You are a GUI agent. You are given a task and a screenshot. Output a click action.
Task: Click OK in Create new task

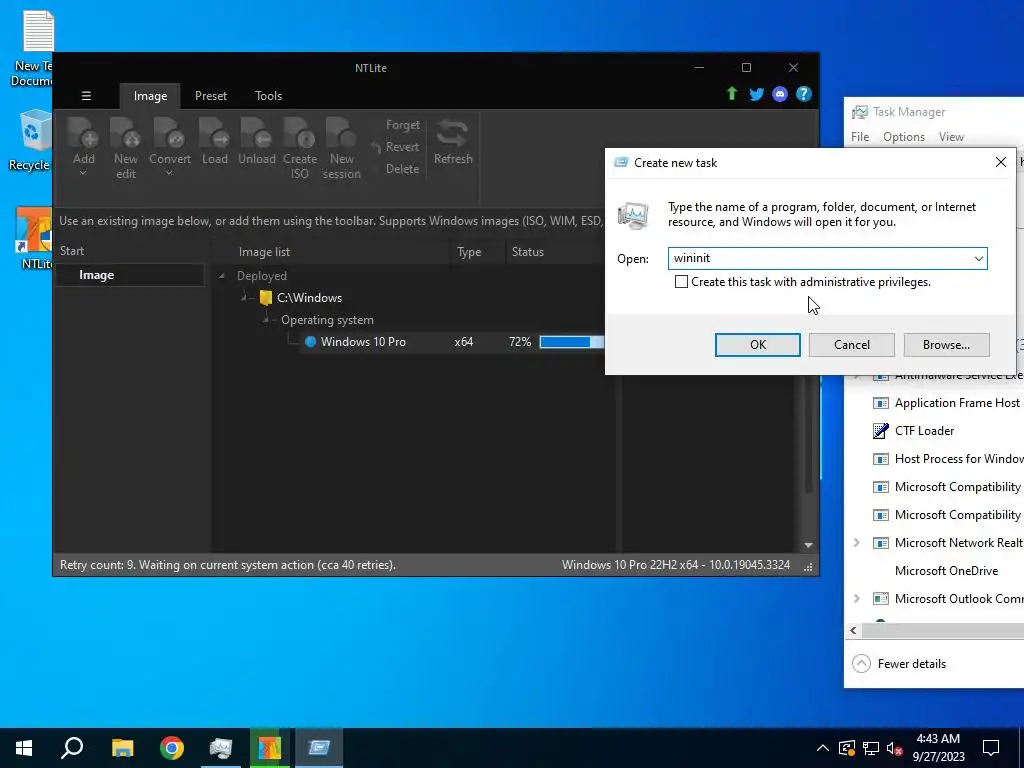click(758, 345)
